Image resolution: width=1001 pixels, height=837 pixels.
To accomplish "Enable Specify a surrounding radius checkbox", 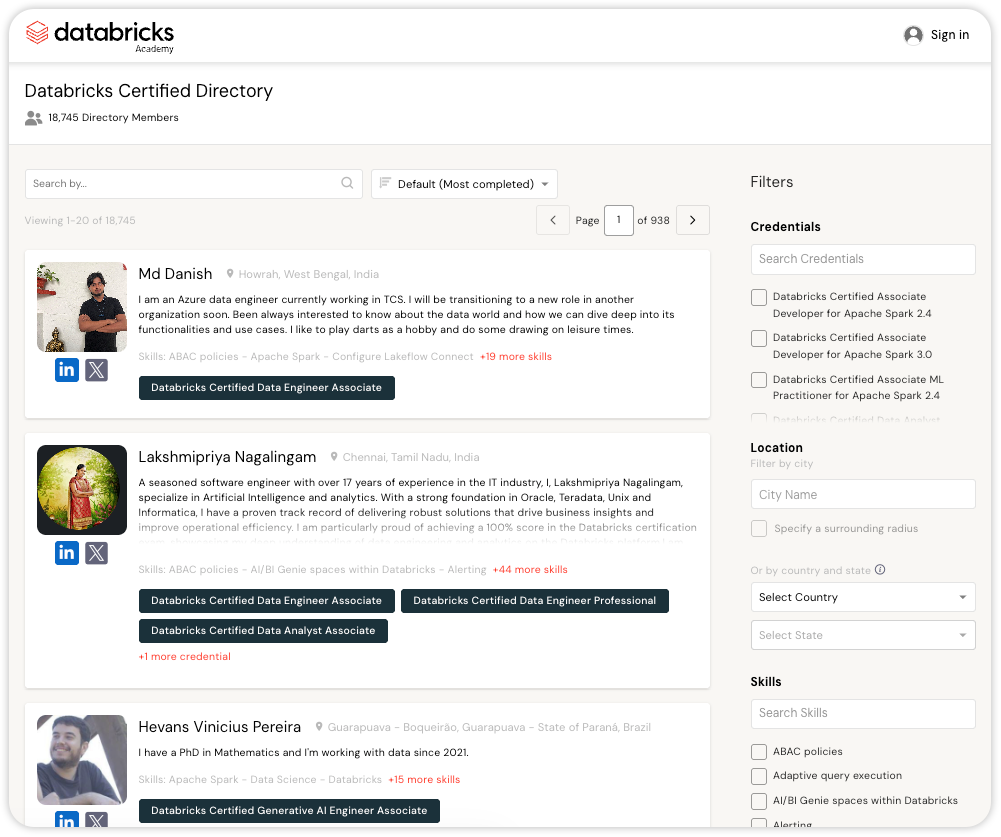I will coord(758,529).
